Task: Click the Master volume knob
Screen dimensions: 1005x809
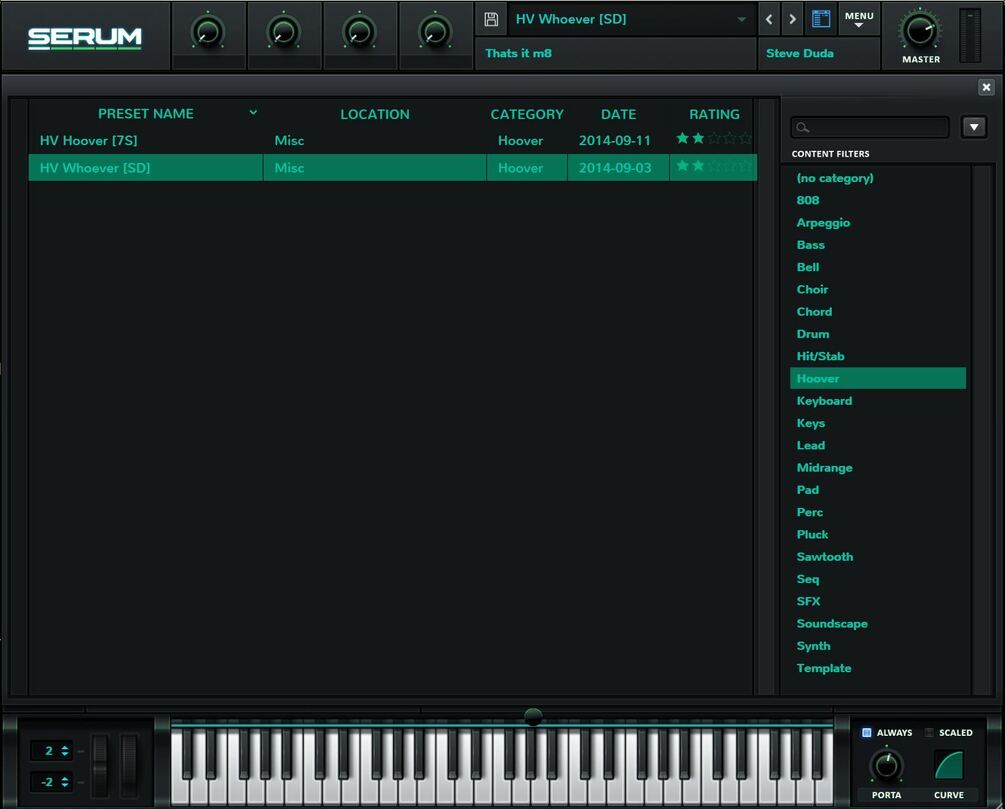Action: pos(920,30)
